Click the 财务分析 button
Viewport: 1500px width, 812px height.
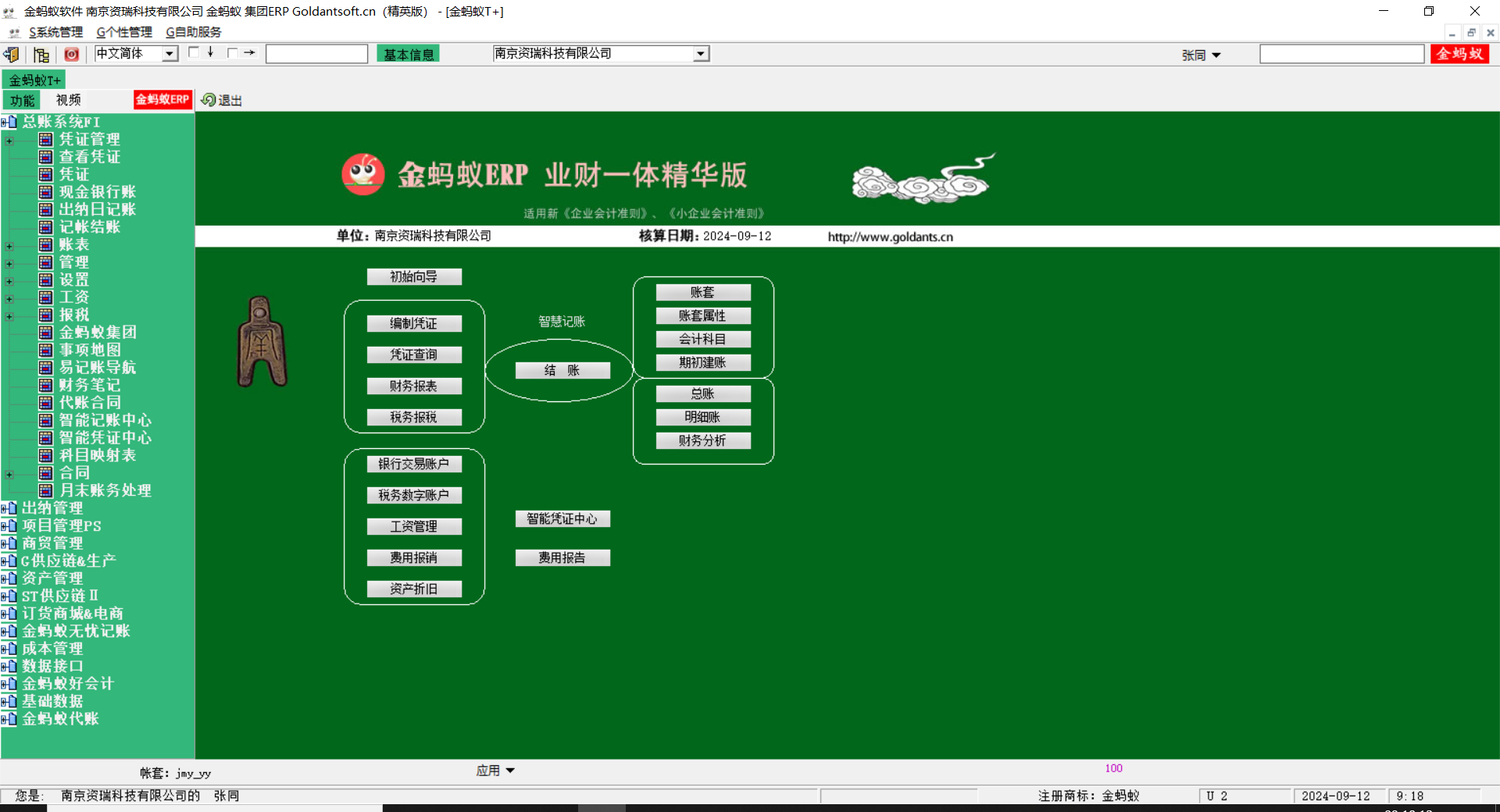pos(703,440)
